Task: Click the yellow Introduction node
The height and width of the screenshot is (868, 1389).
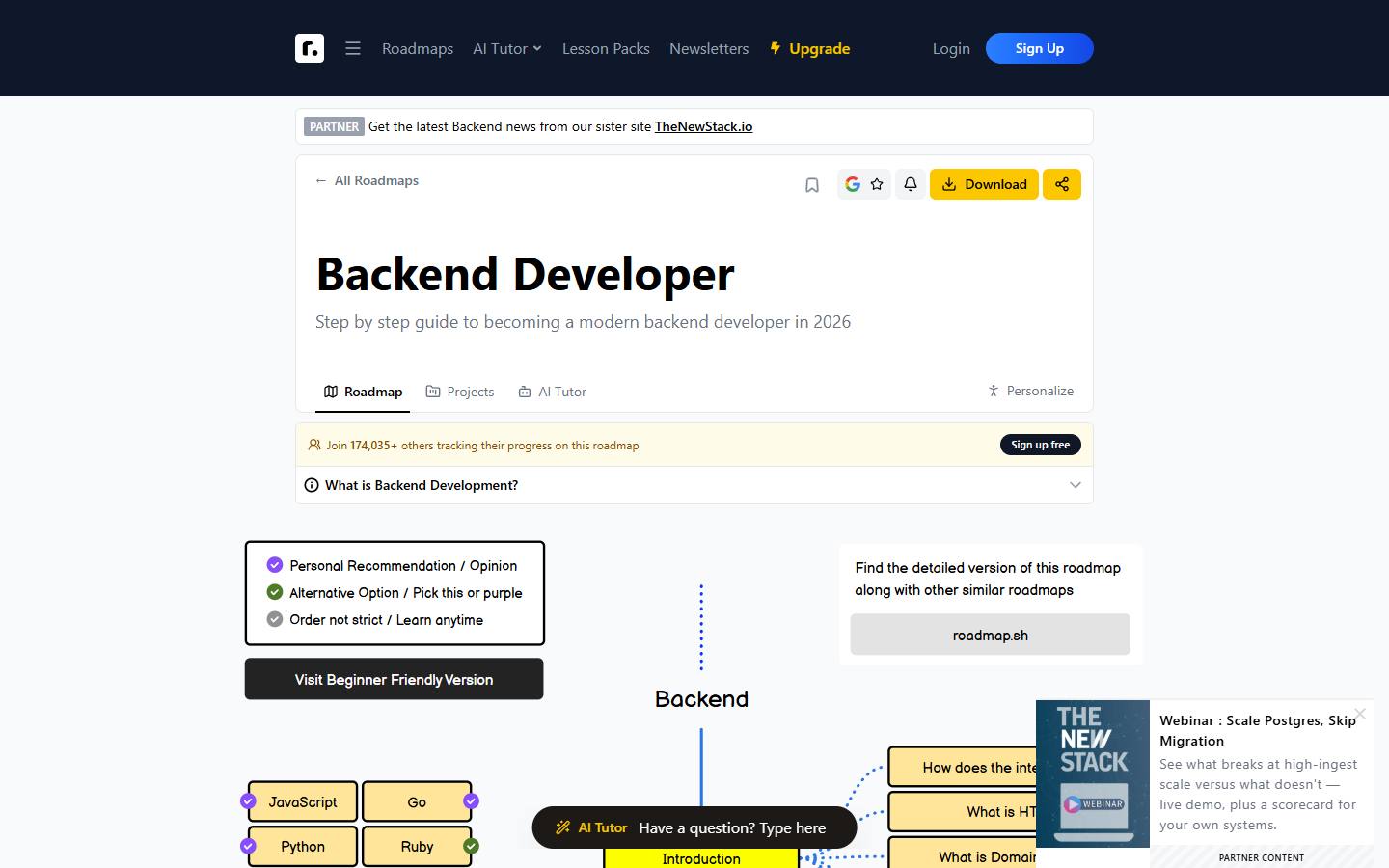Action: tap(701, 857)
